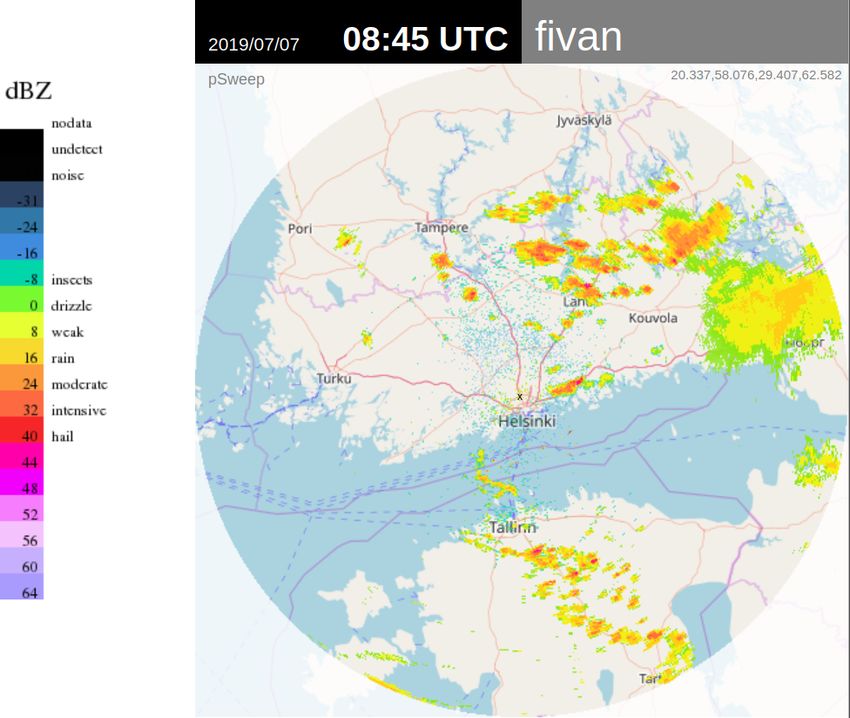Screen dimensions: 850x718
Task: Choose the 48 dBZ magenta legend swatch
Action: pyautogui.click(x=22, y=482)
